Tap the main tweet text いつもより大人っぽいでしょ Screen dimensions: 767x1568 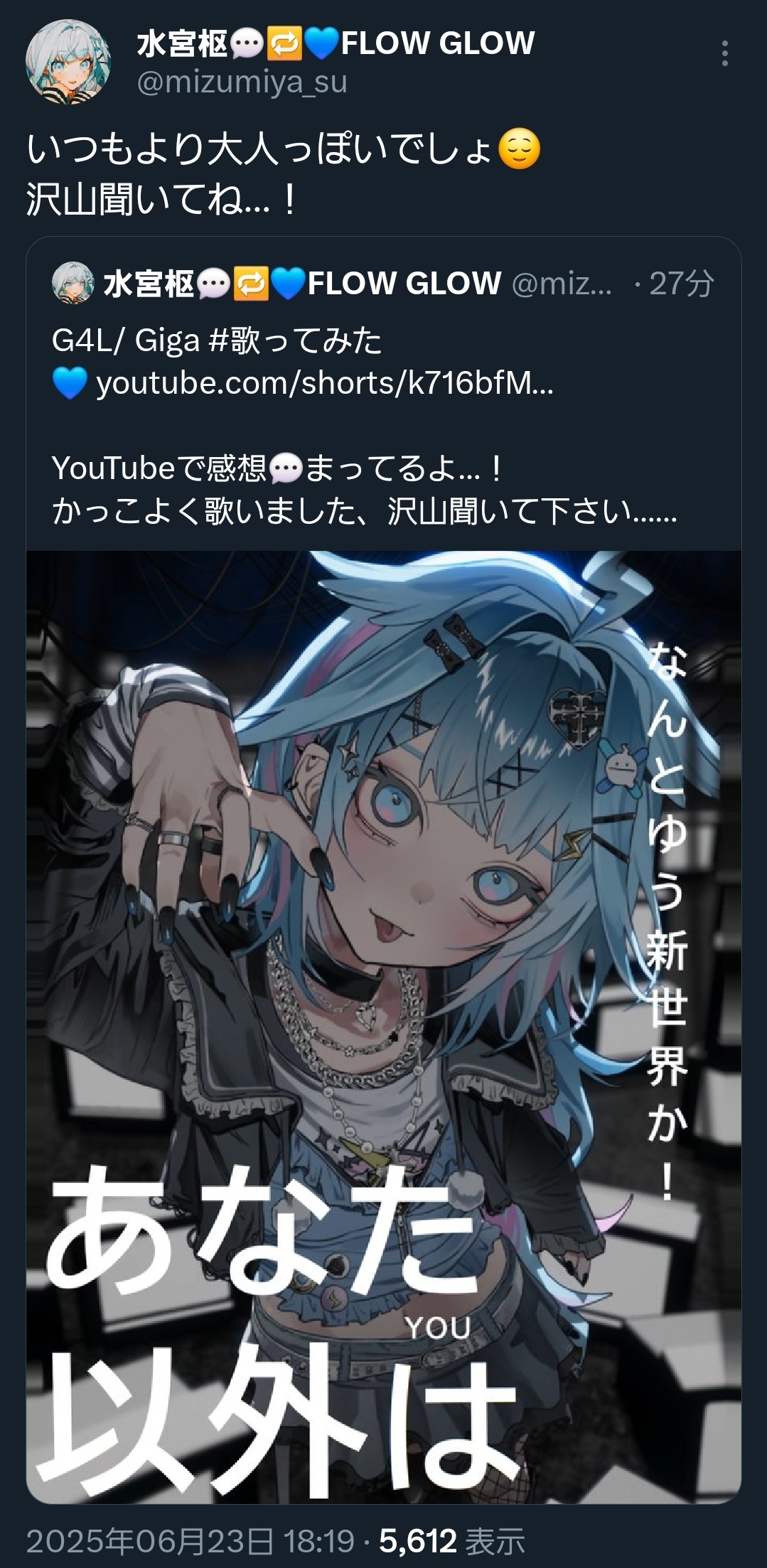(260, 149)
